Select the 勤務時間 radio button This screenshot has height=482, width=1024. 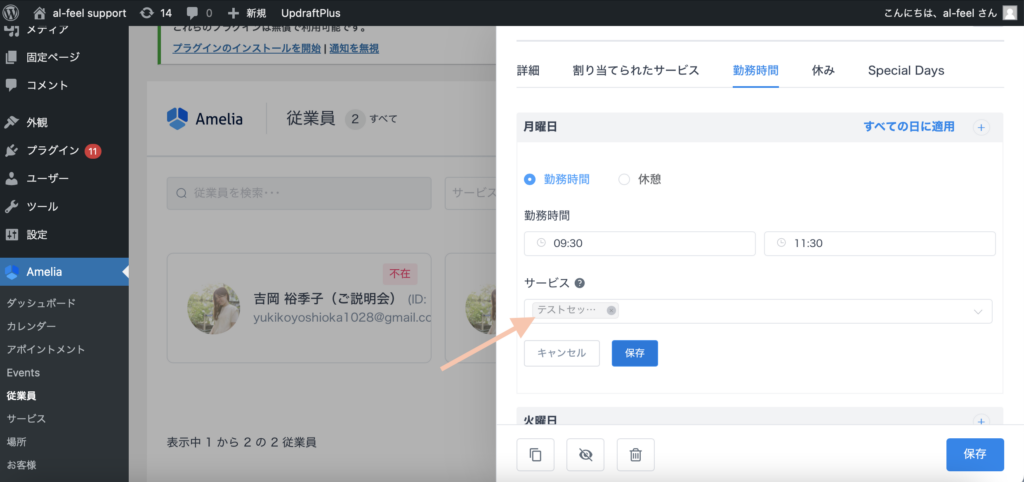530,179
